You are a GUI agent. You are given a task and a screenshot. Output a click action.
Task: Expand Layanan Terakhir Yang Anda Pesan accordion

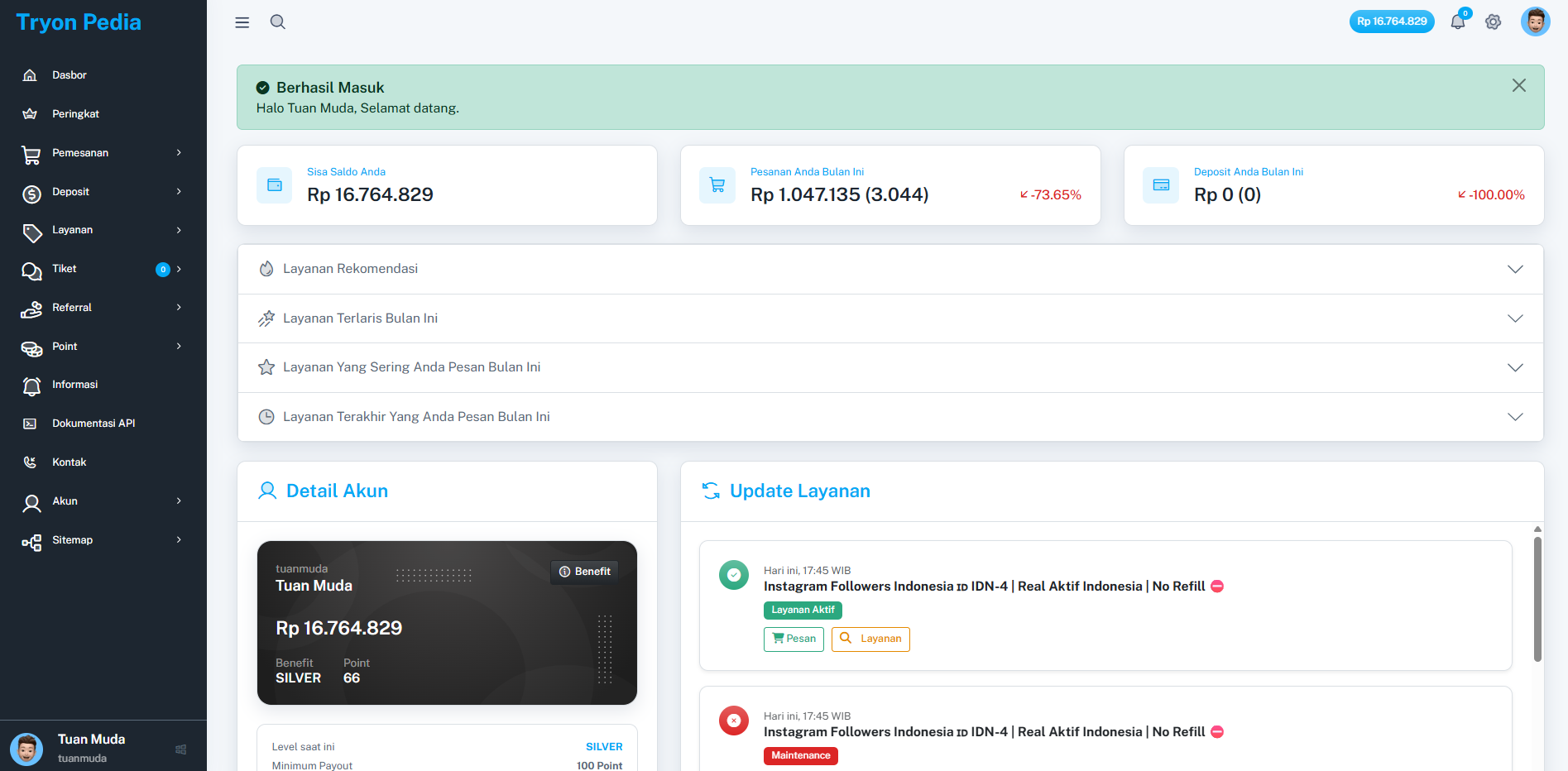coord(890,417)
